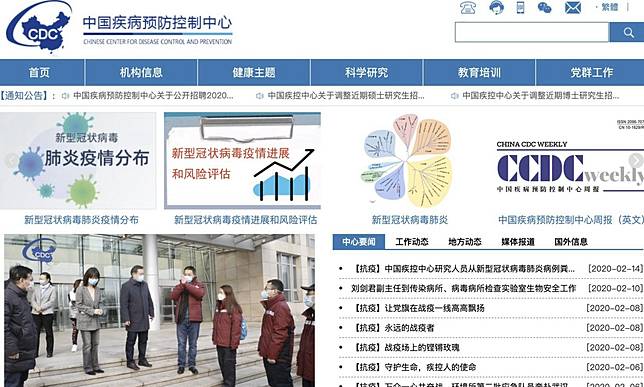The image size is (644, 387).
Task: Open the CCDC weekly banner image
Action: click(570, 161)
